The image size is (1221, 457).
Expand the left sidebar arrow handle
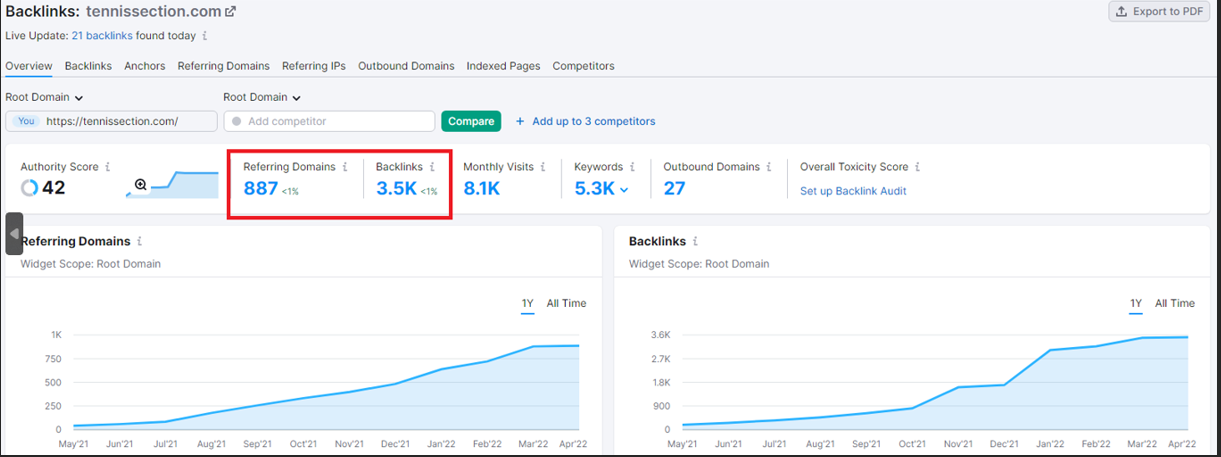pyautogui.click(x=14, y=233)
